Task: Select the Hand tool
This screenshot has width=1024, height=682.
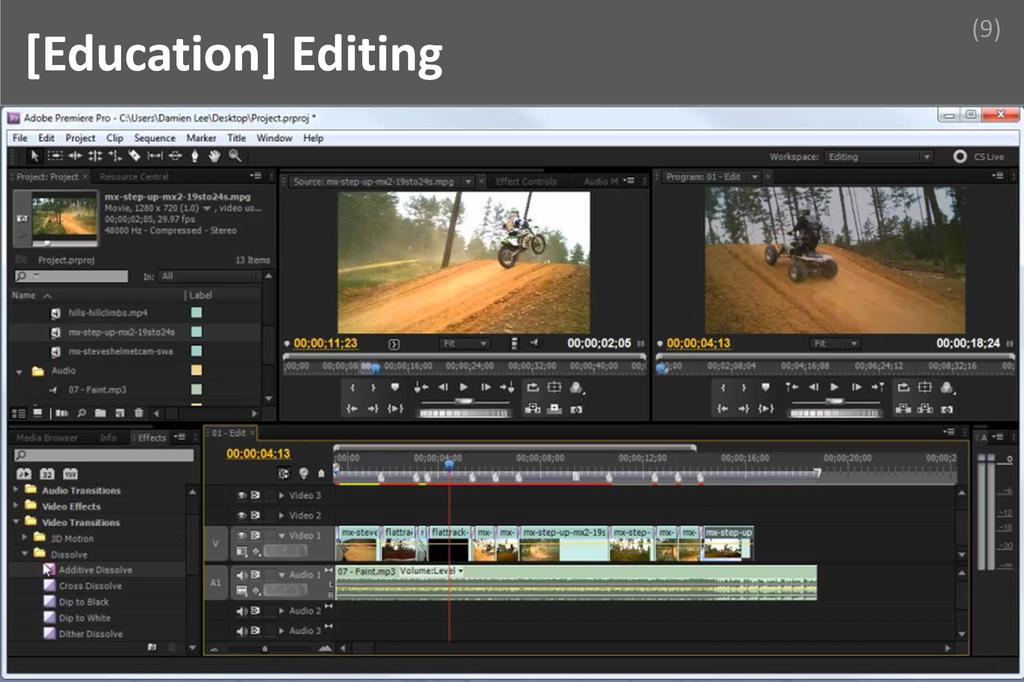Action: pos(213,156)
